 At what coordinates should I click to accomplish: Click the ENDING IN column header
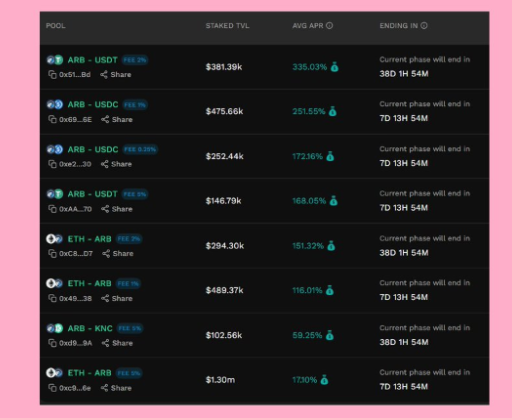click(399, 26)
